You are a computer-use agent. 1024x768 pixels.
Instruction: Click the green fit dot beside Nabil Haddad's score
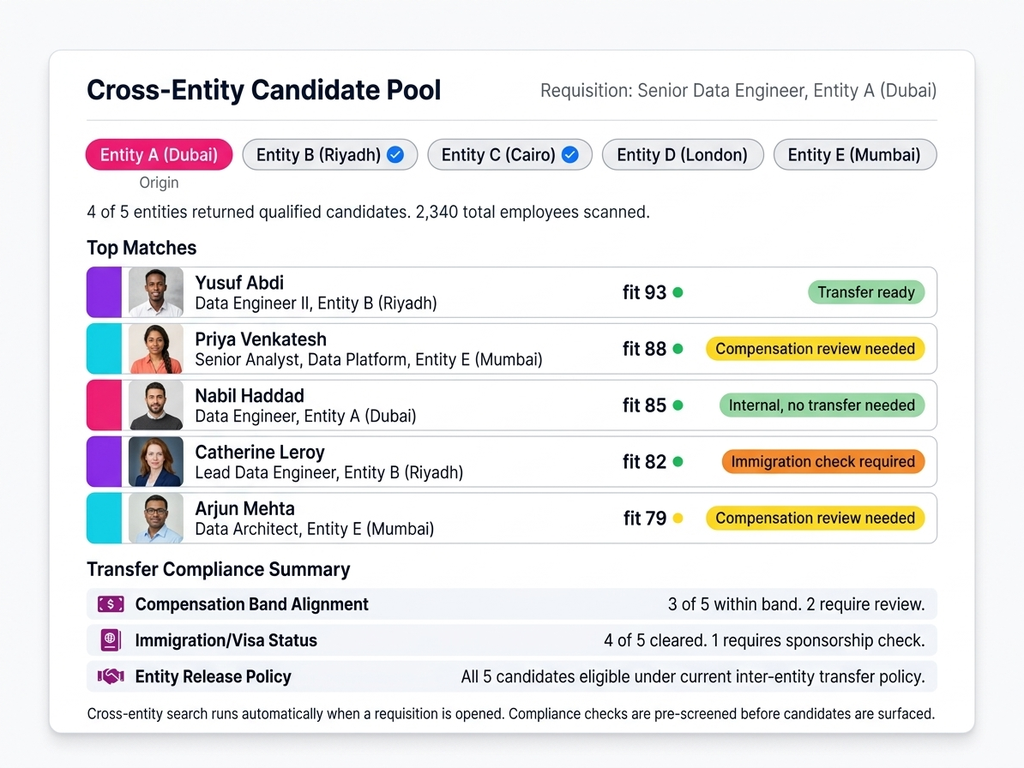(678, 405)
